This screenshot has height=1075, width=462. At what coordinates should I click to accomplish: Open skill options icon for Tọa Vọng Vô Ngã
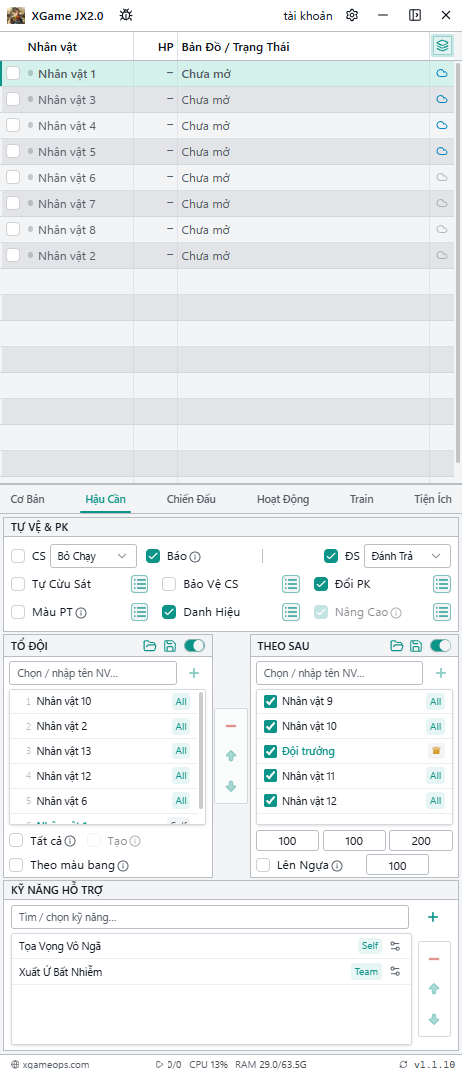point(395,946)
